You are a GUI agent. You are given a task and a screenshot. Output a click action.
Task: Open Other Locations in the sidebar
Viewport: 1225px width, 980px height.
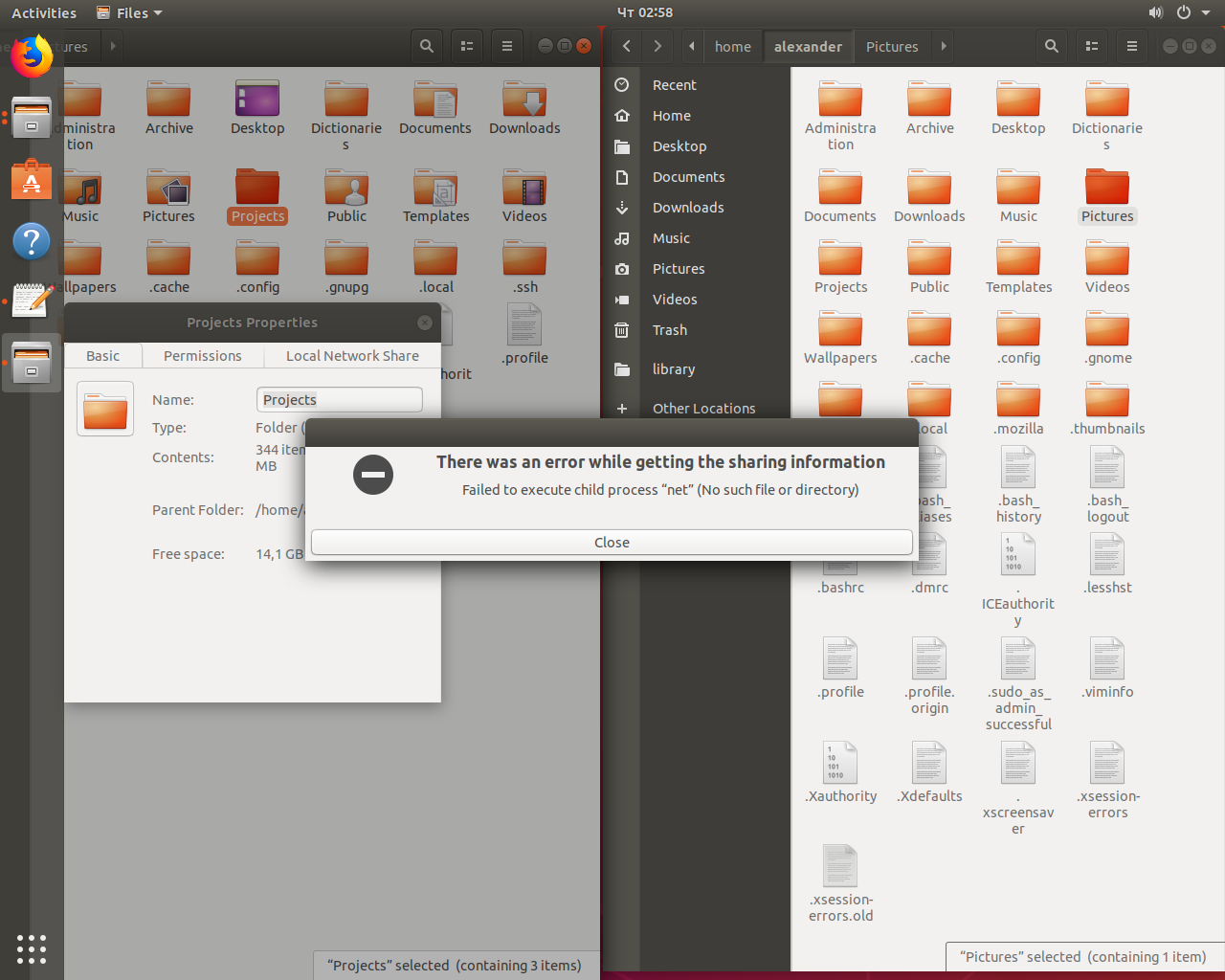pos(704,409)
